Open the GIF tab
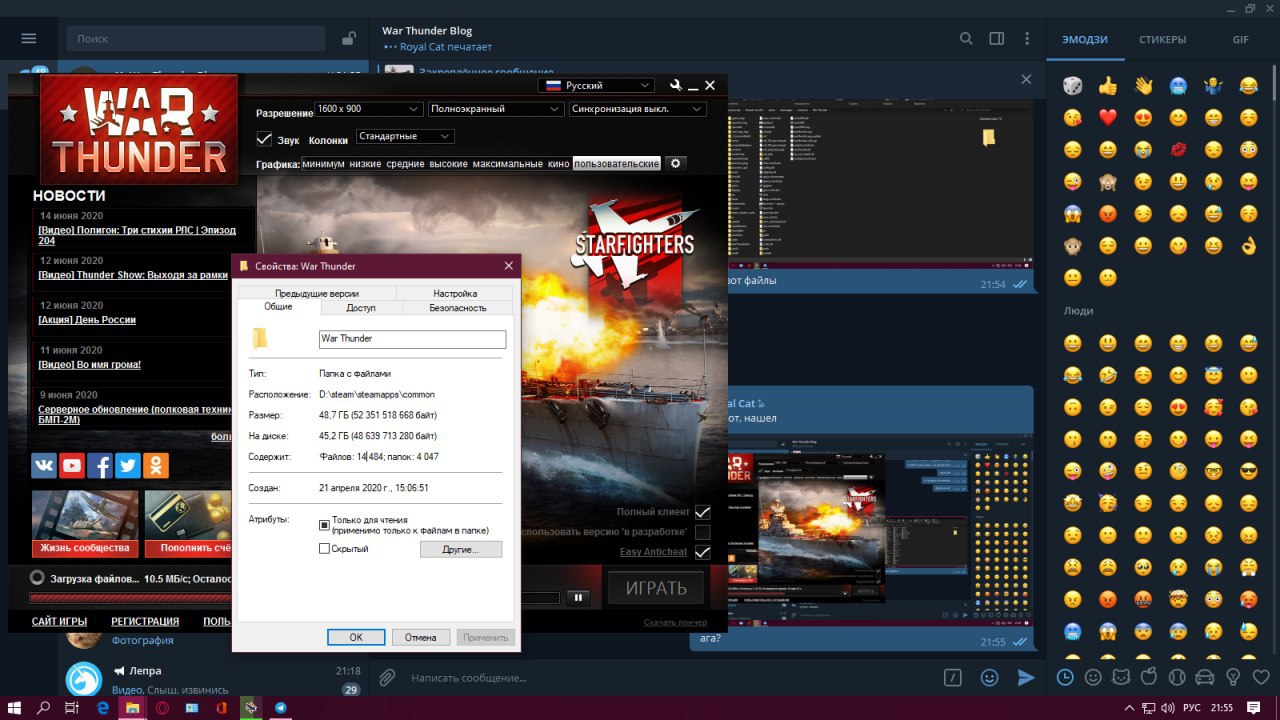 pos(1240,40)
